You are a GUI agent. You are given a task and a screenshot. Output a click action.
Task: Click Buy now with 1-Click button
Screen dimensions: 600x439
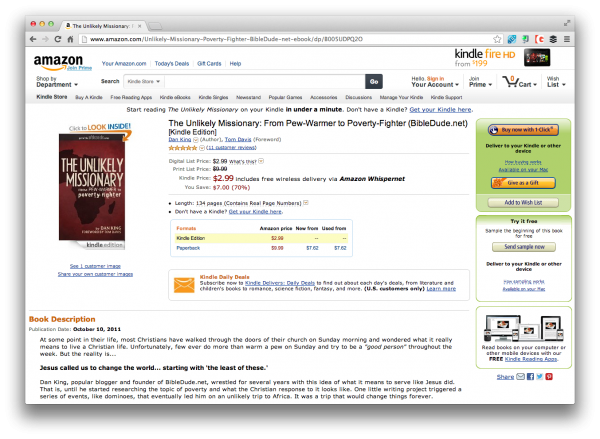(x=523, y=130)
